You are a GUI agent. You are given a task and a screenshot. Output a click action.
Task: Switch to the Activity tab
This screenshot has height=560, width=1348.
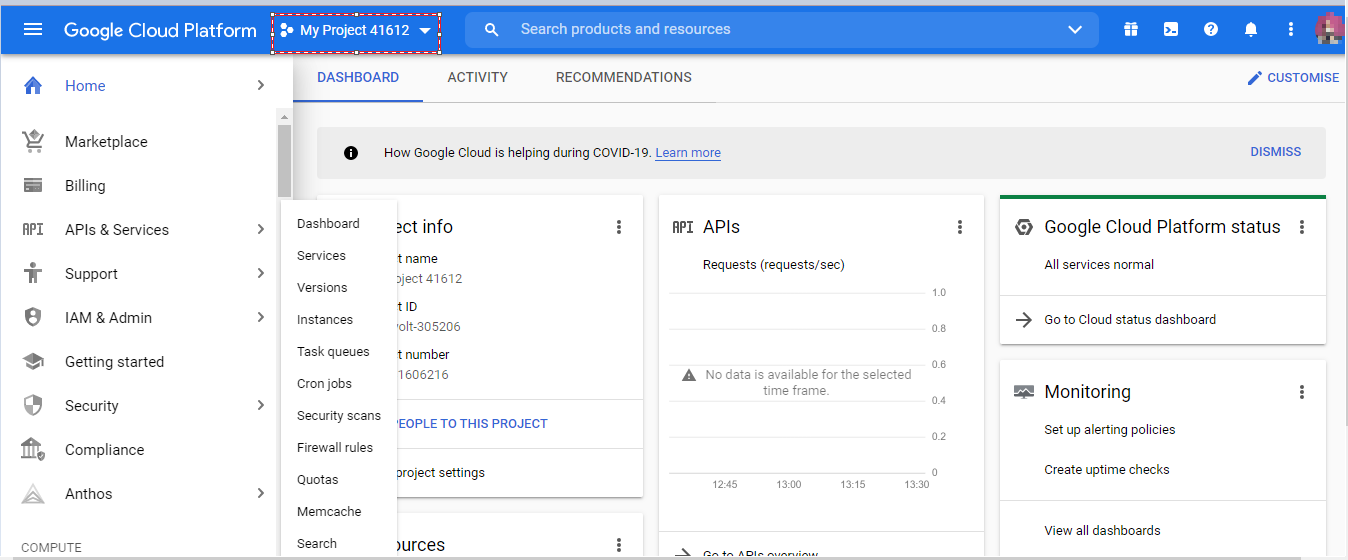coord(478,78)
